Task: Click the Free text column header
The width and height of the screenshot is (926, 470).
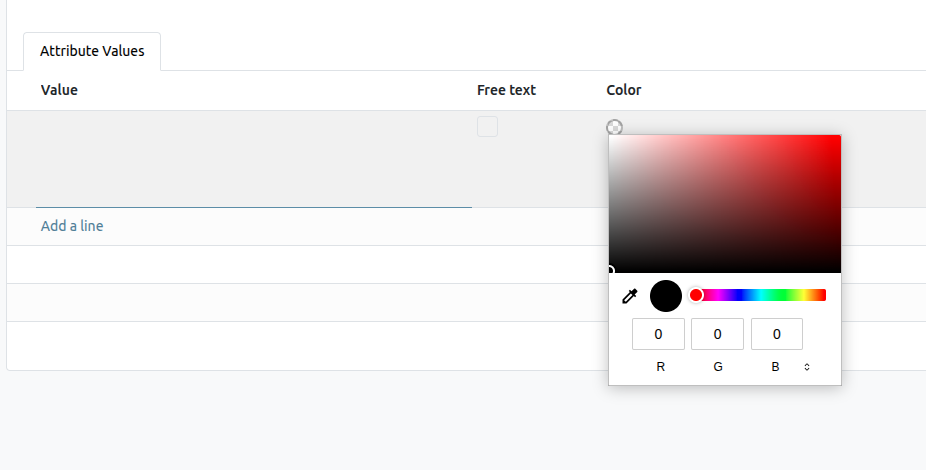Action: (x=506, y=90)
